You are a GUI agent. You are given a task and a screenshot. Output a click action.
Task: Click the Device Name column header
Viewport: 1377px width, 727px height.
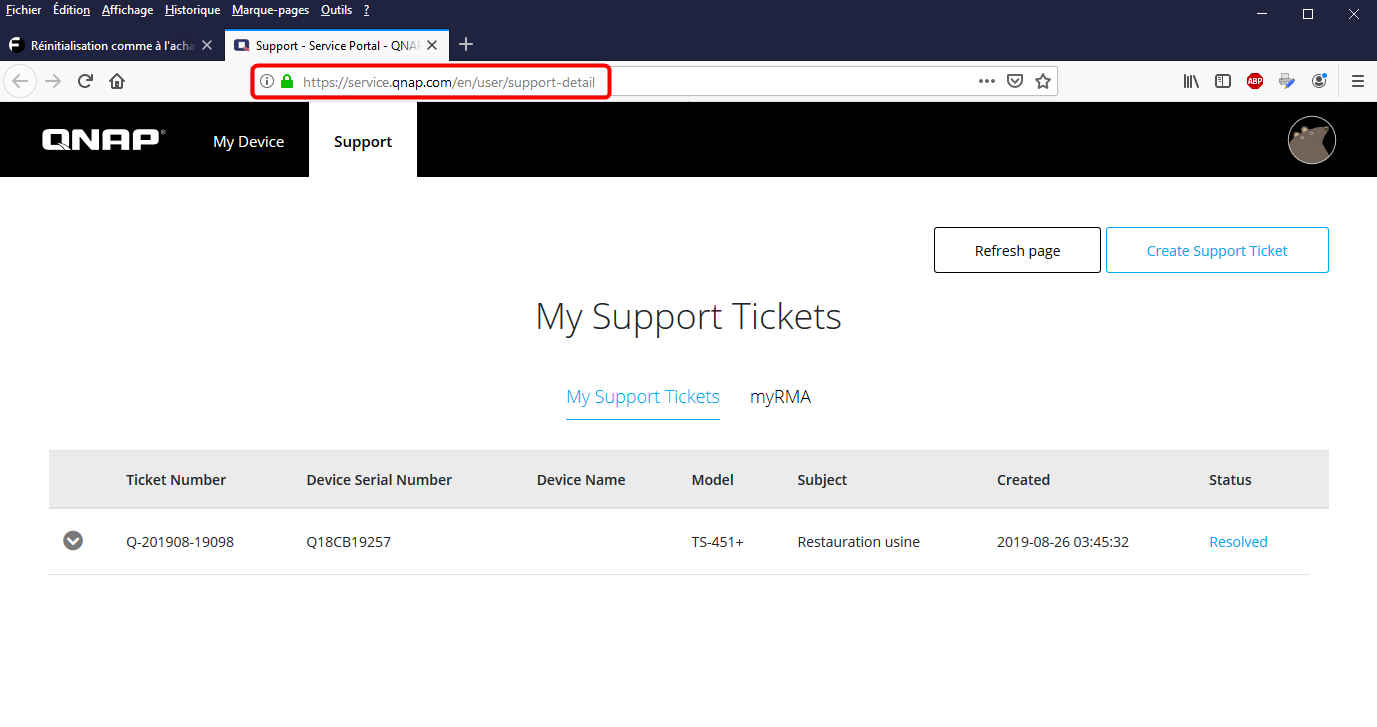coord(581,480)
